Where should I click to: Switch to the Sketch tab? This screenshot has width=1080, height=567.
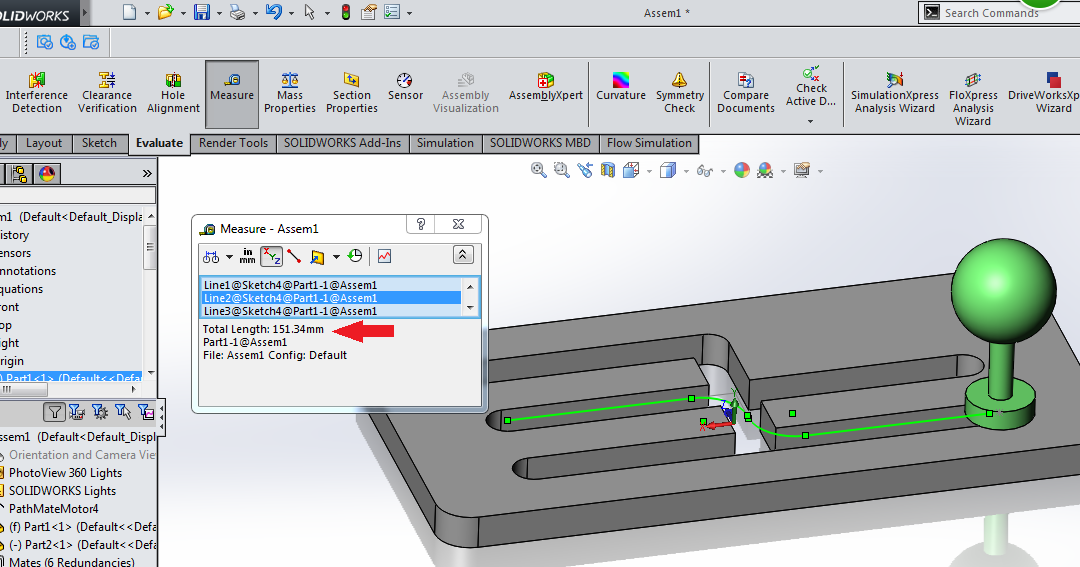[x=99, y=143]
